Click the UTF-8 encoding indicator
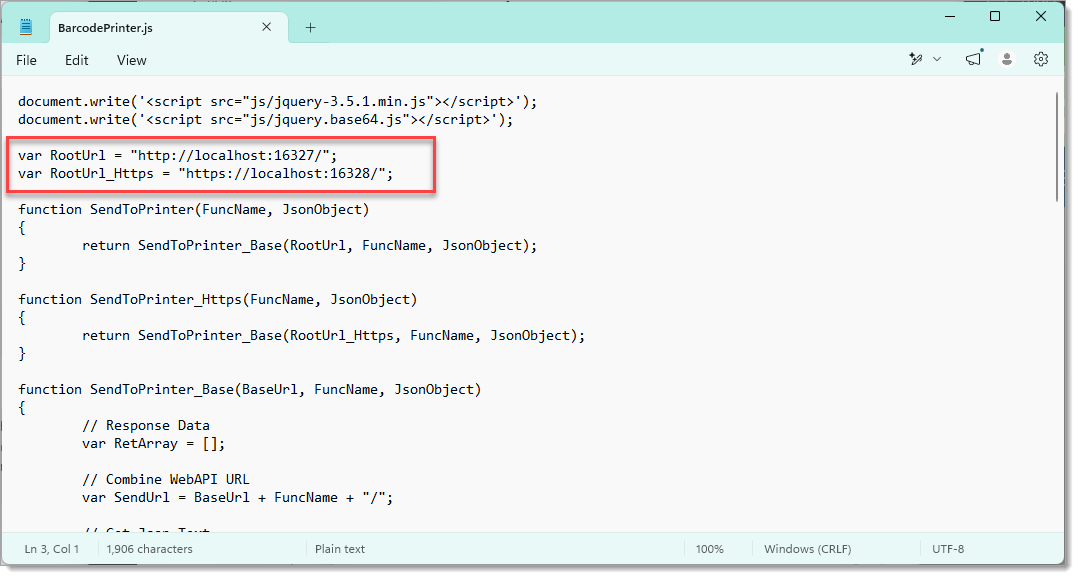This screenshot has height=578, width=1078. click(x=947, y=549)
